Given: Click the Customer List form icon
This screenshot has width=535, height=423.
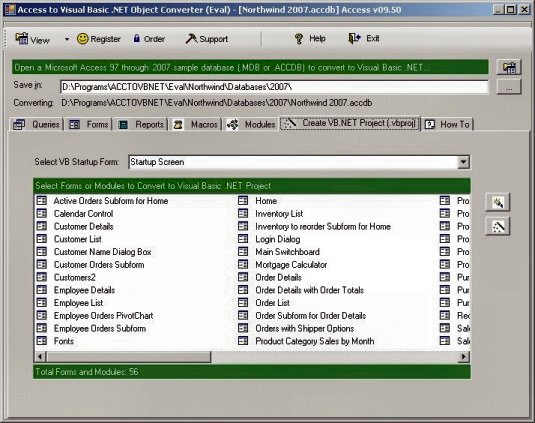Looking at the screenshot, I should (x=42, y=239).
